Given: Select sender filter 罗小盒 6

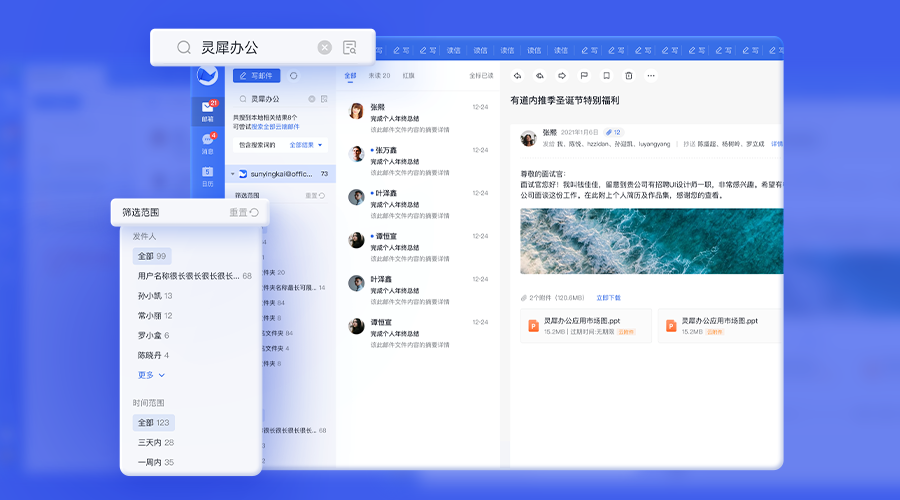Looking at the screenshot, I should tap(153, 335).
